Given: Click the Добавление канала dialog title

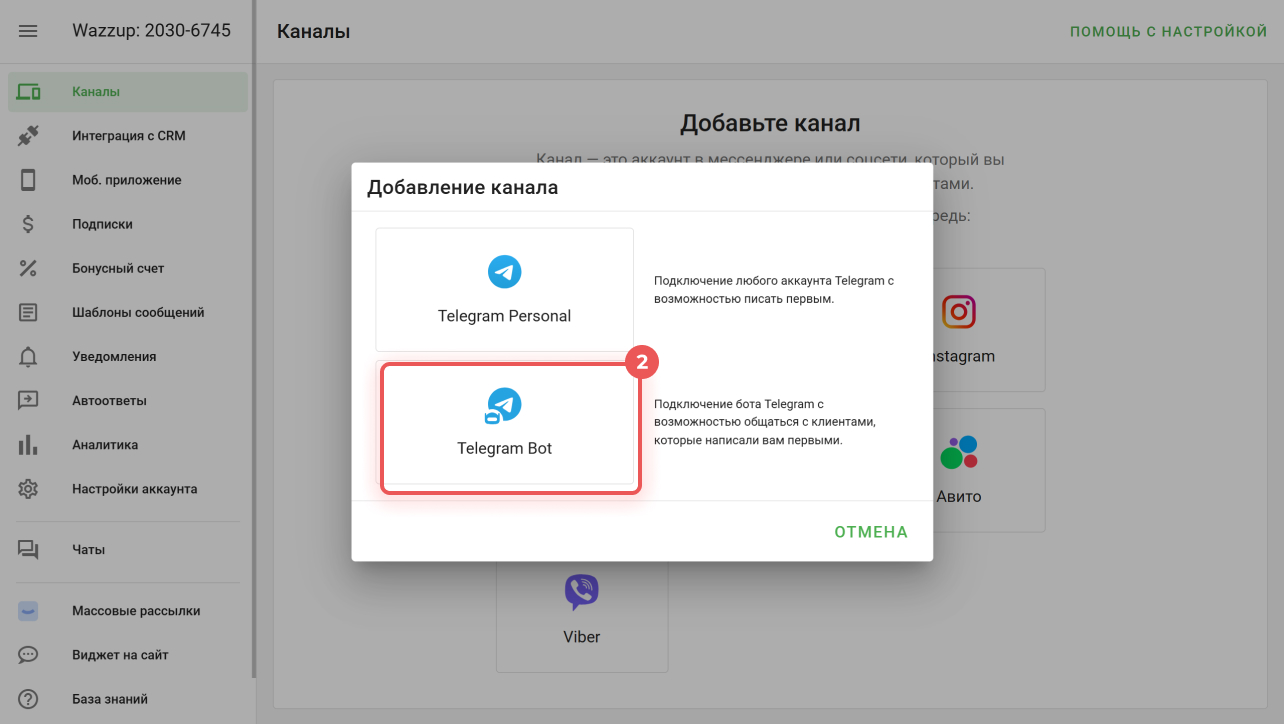Looking at the screenshot, I should click(462, 187).
